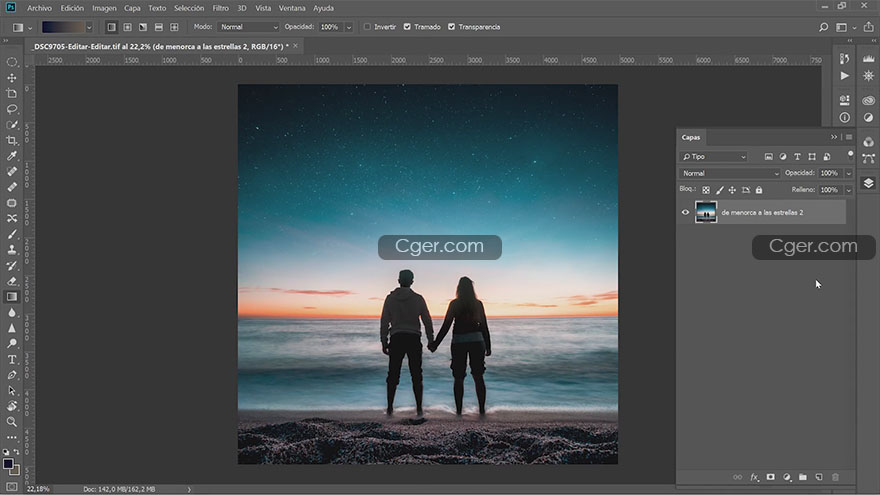Viewport: 880px width, 495px height.
Task: Open the Info panel icon
Action: [x=845, y=117]
